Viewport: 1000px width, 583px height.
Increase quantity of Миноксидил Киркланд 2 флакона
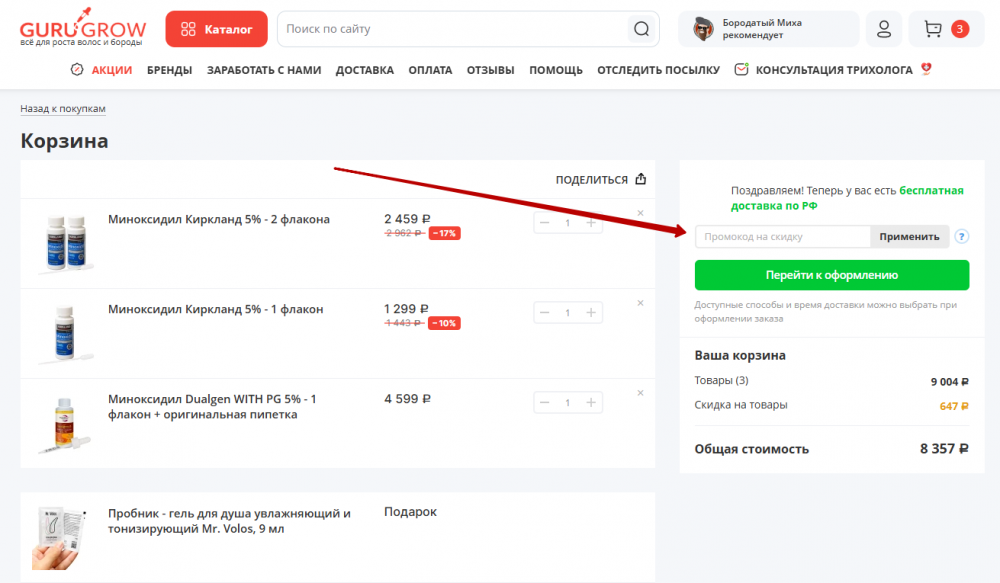click(591, 223)
